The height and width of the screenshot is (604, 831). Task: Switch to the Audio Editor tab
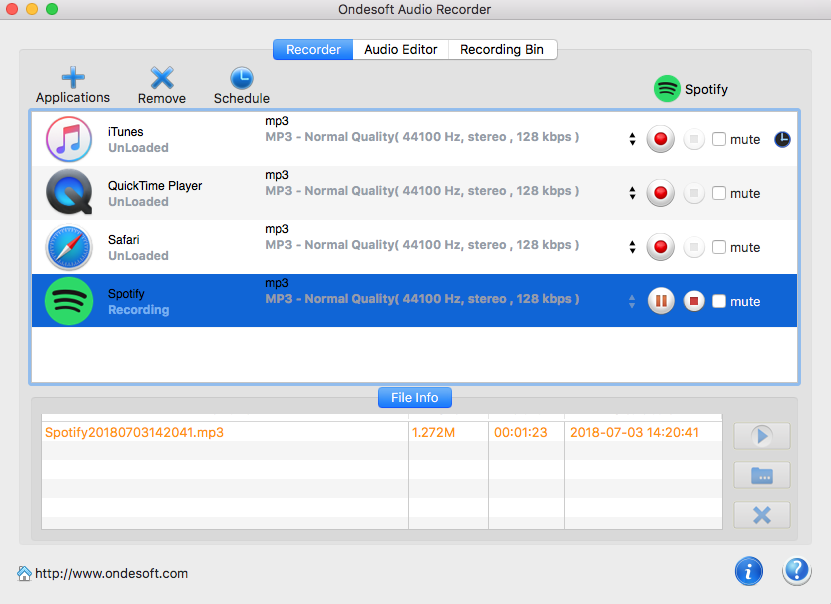tap(400, 48)
